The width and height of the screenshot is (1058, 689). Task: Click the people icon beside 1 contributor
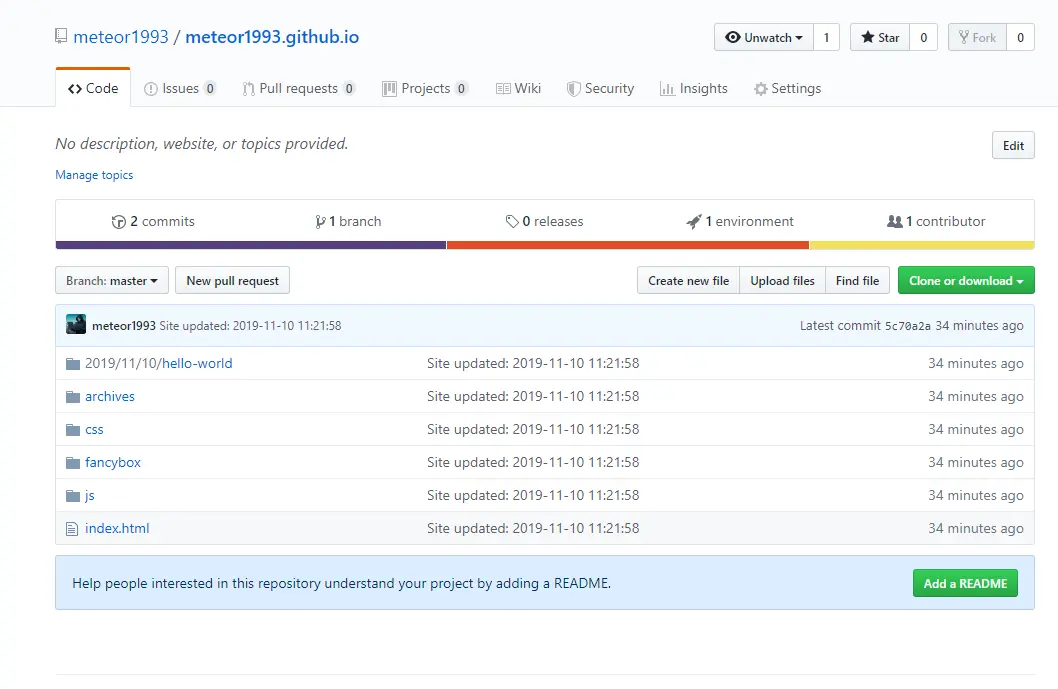tap(895, 221)
